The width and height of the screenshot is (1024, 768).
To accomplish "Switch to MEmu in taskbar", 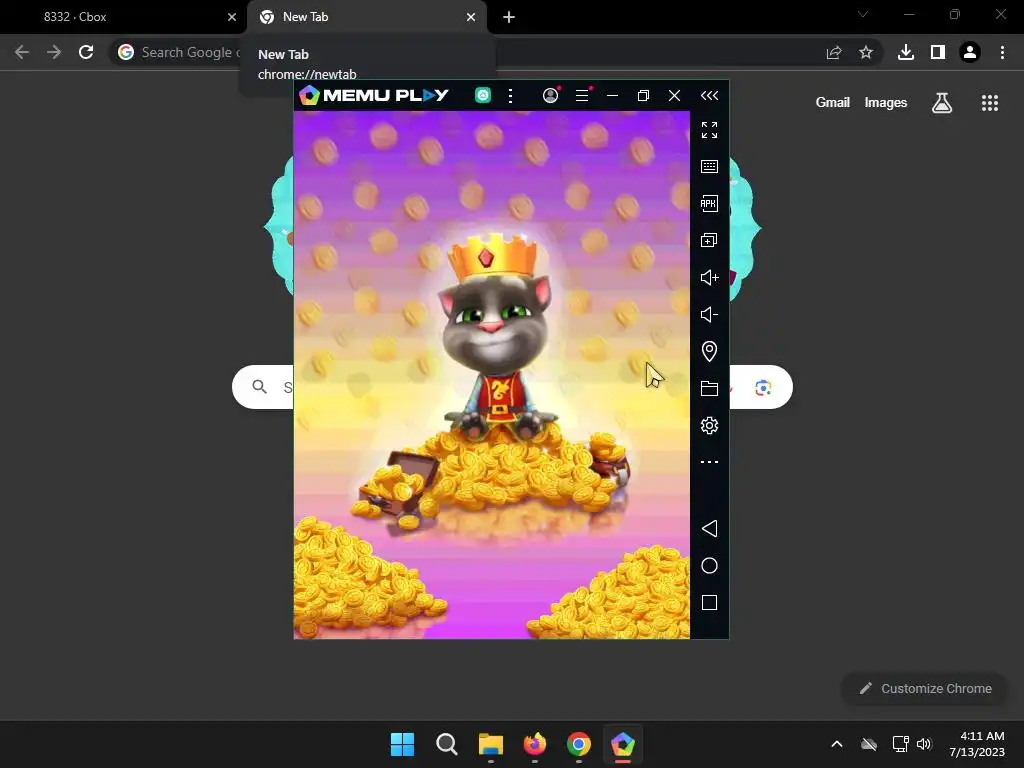I will click(623, 744).
